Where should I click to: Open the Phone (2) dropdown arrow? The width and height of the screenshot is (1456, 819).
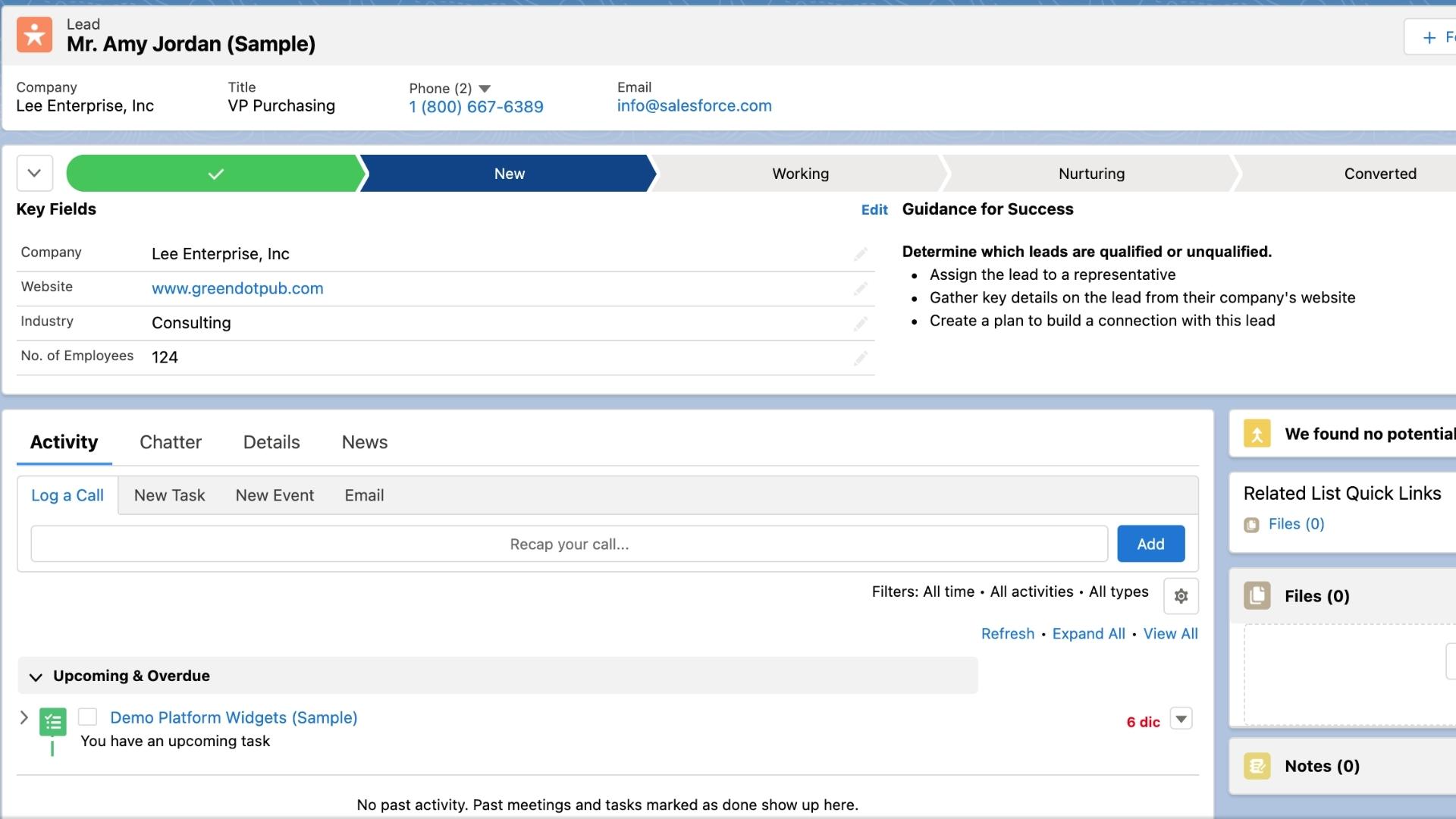(485, 89)
